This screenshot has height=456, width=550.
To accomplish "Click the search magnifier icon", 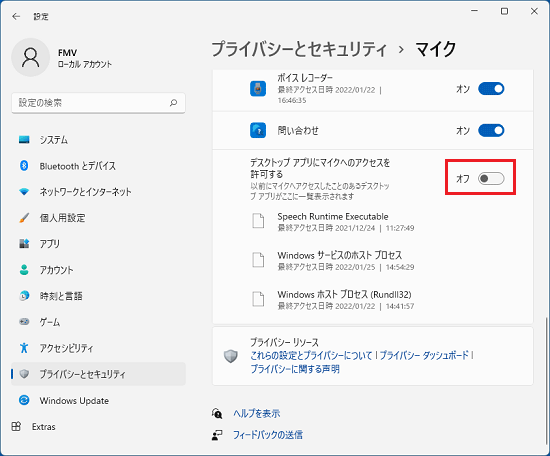I will click(x=173, y=103).
